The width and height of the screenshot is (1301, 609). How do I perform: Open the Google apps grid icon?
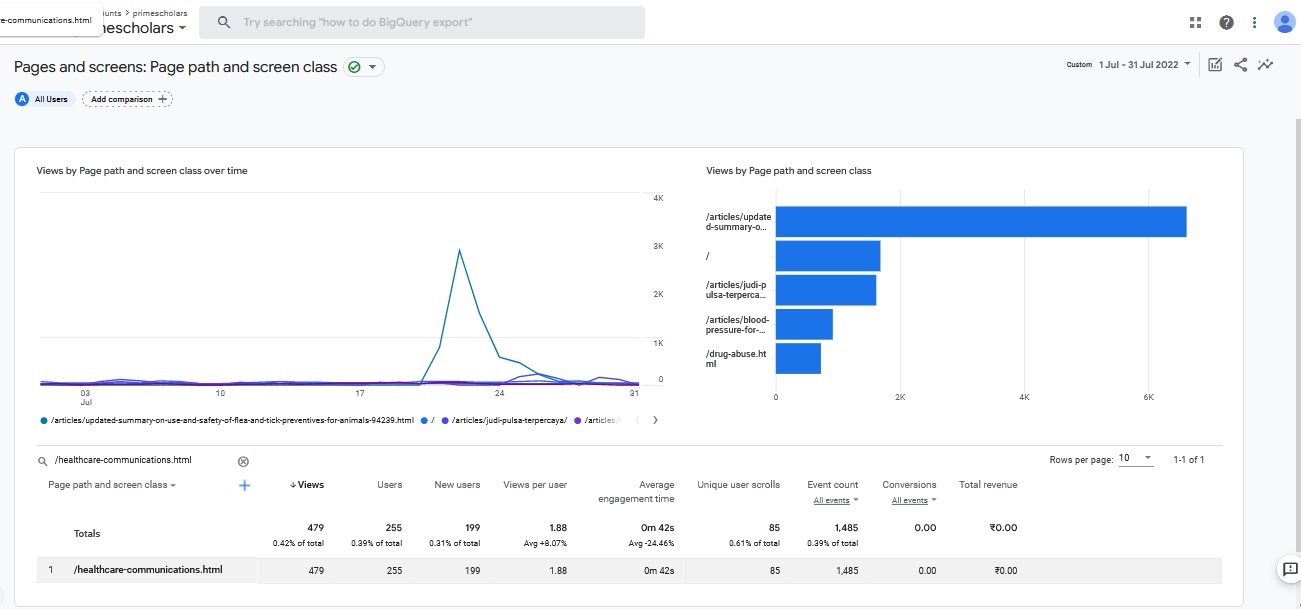click(x=1195, y=23)
